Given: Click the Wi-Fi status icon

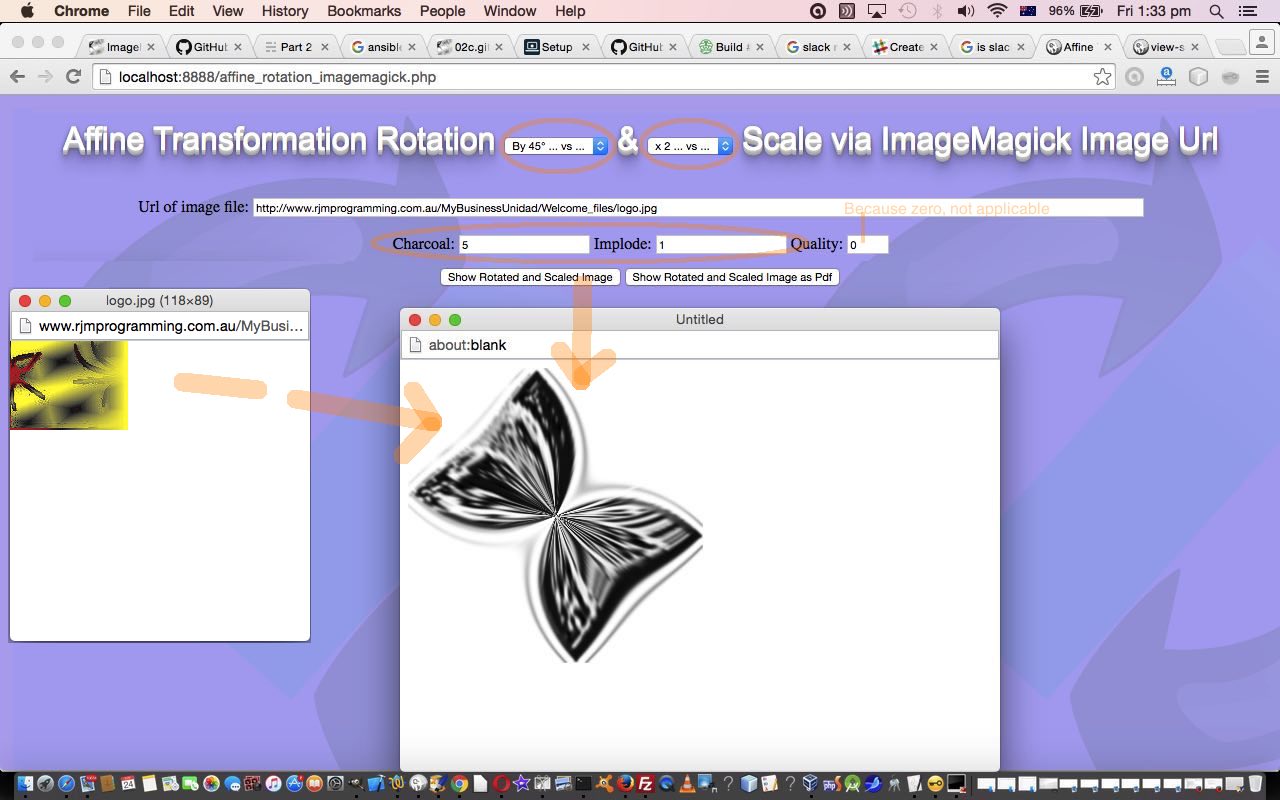Looking at the screenshot, I should pyautogui.click(x=997, y=11).
